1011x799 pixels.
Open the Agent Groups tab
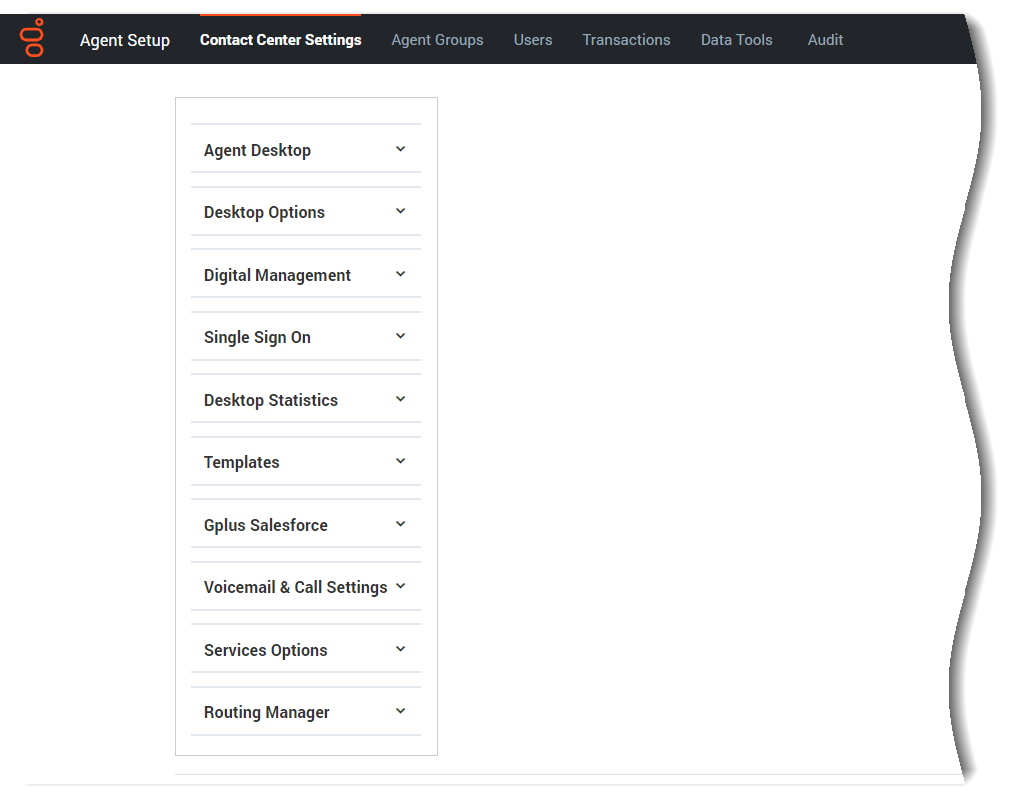coord(437,40)
